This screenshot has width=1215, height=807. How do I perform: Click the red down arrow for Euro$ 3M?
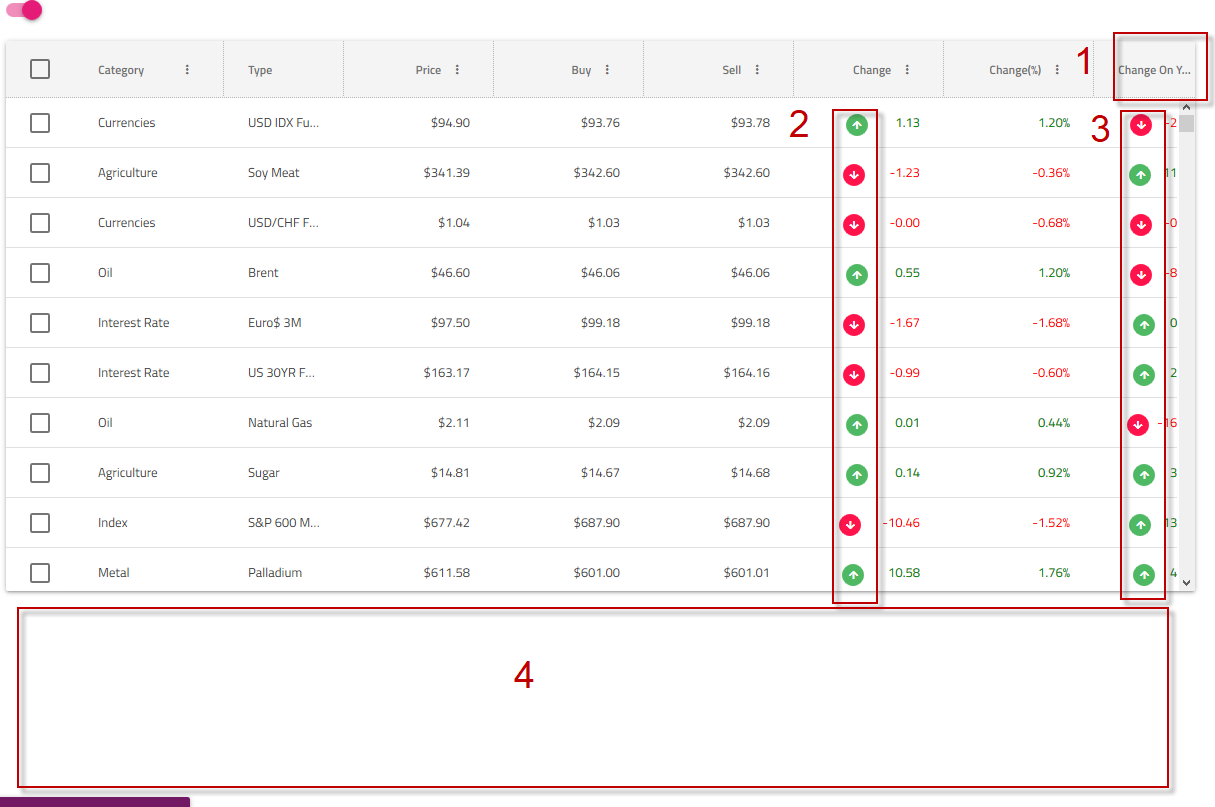[x=856, y=324]
